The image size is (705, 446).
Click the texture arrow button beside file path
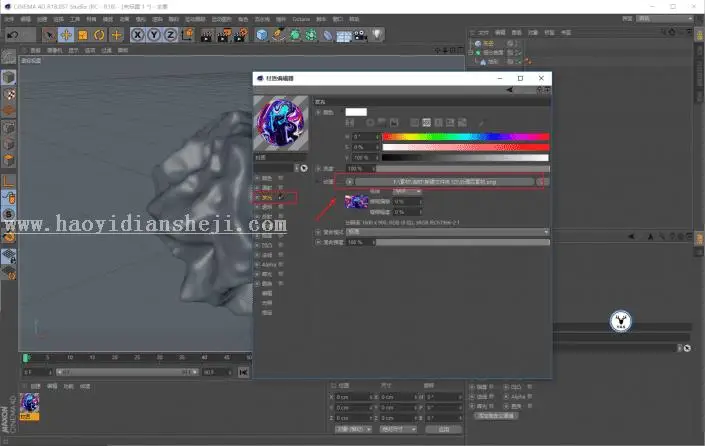coord(349,182)
